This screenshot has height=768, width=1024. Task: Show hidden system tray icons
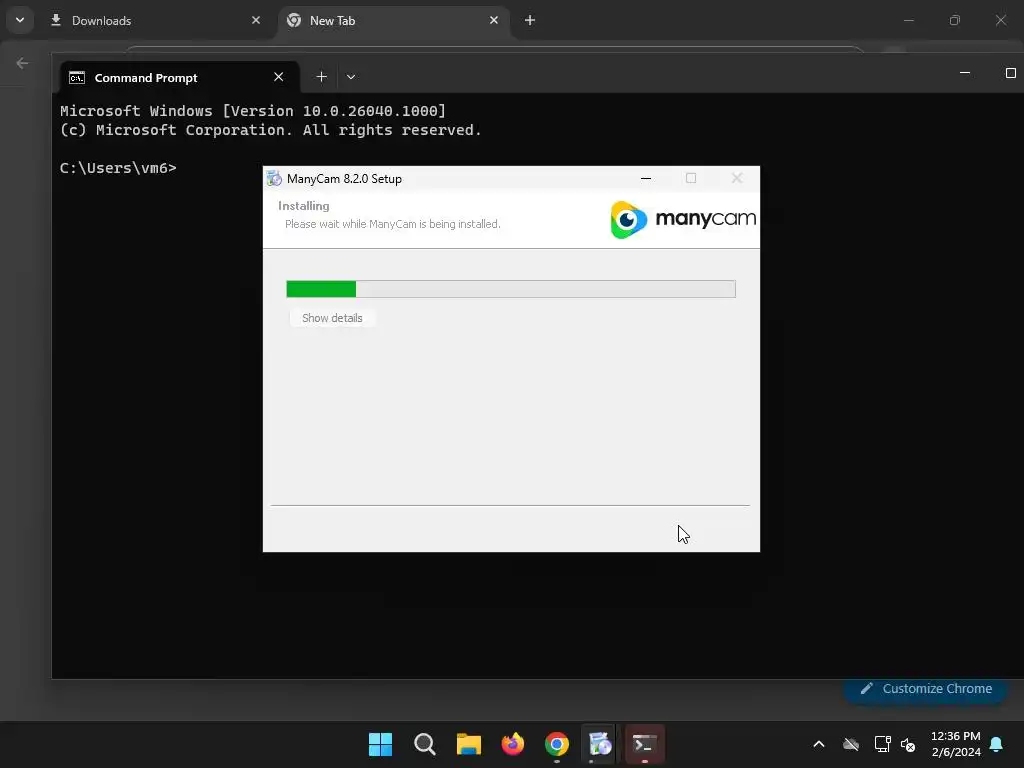coord(819,744)
